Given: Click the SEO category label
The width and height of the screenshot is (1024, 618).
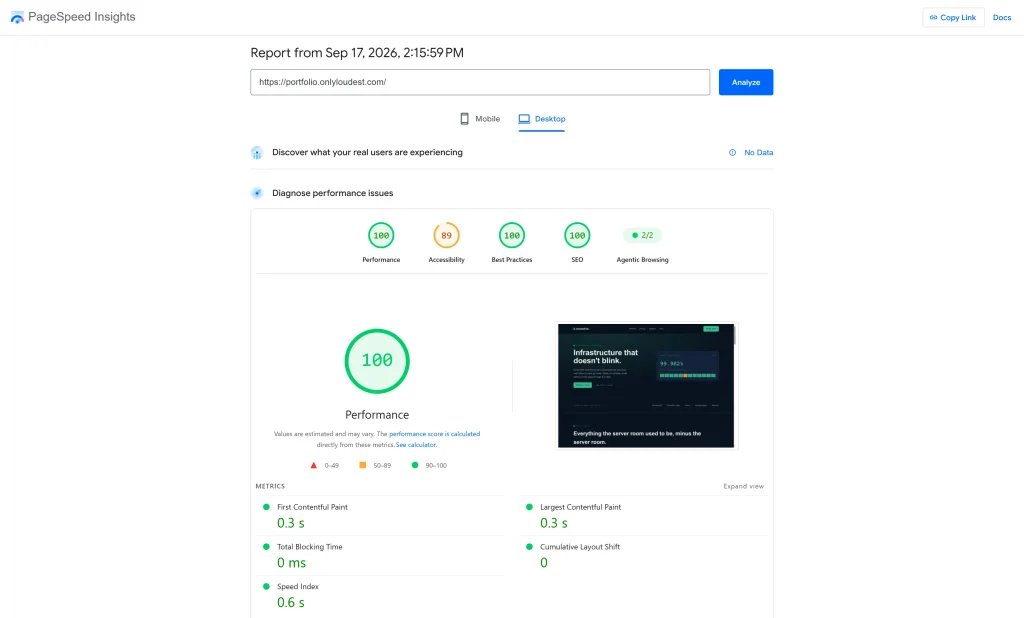Looking at the screenshot, I should coord(577,260).
